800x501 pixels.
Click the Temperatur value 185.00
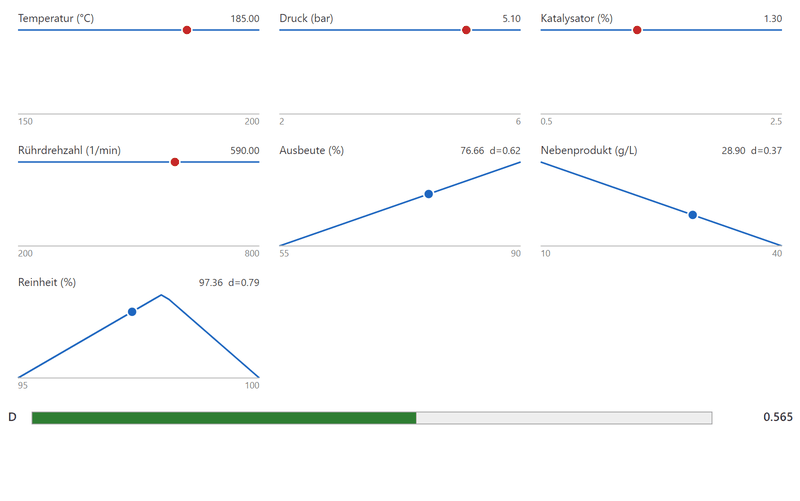coord(245,18)
